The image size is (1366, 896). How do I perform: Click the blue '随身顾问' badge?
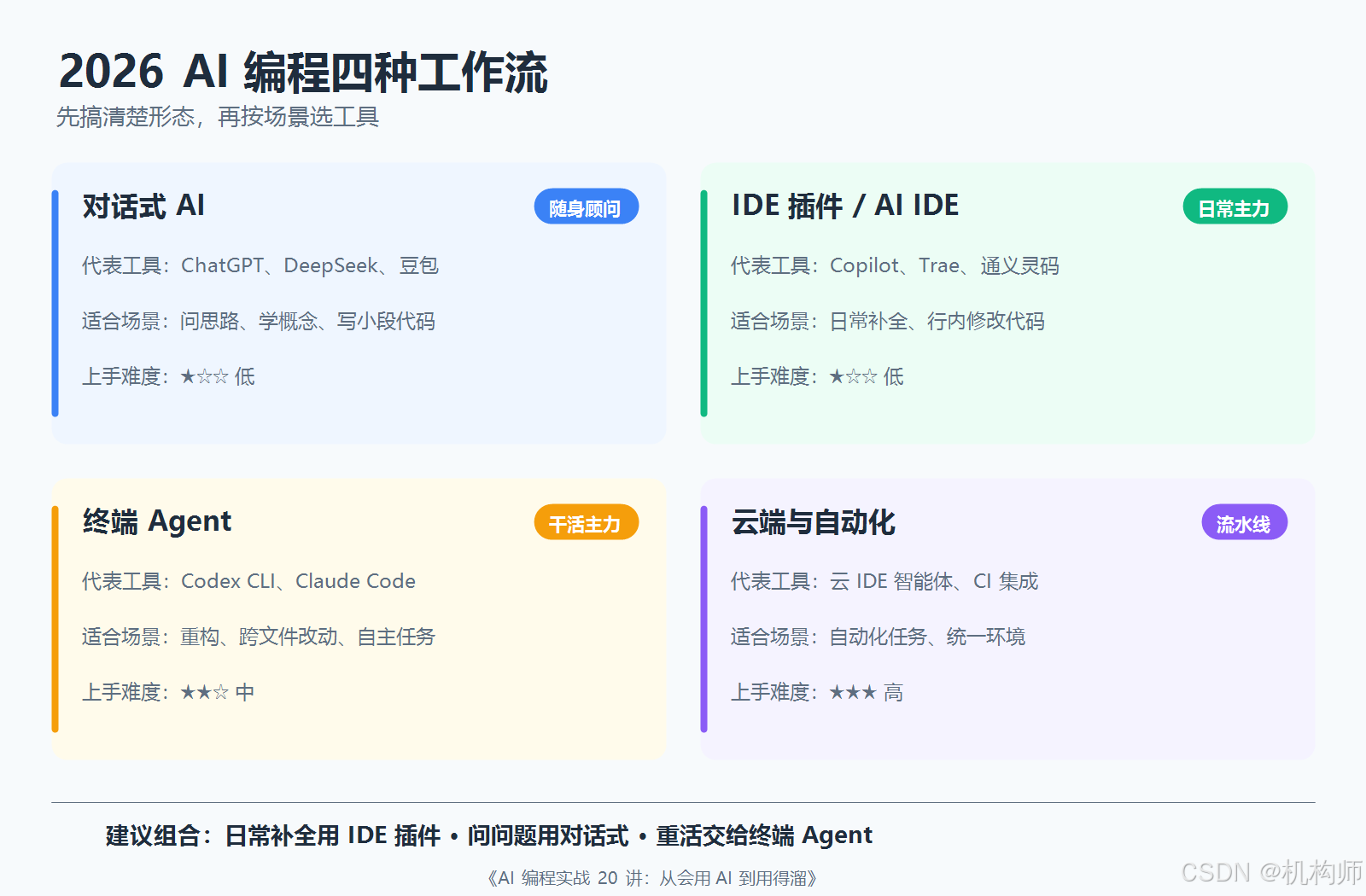[586, 207]
